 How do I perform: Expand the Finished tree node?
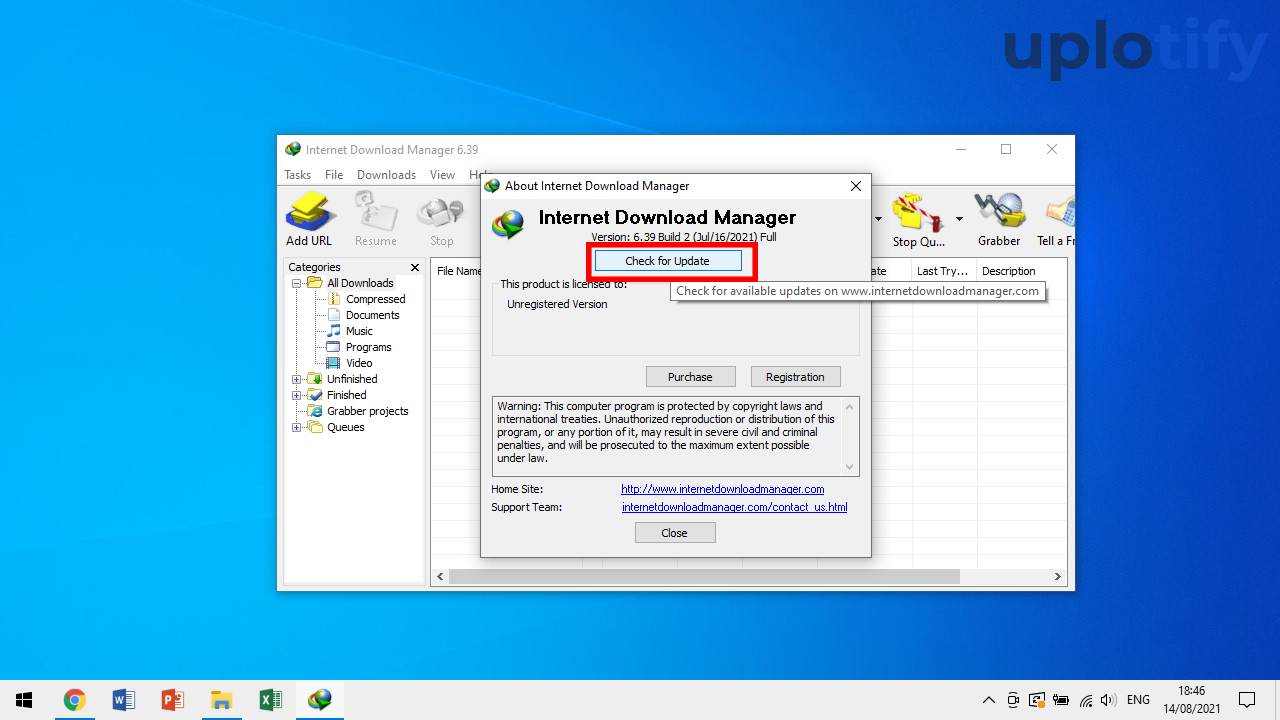[x=297, y=395]
